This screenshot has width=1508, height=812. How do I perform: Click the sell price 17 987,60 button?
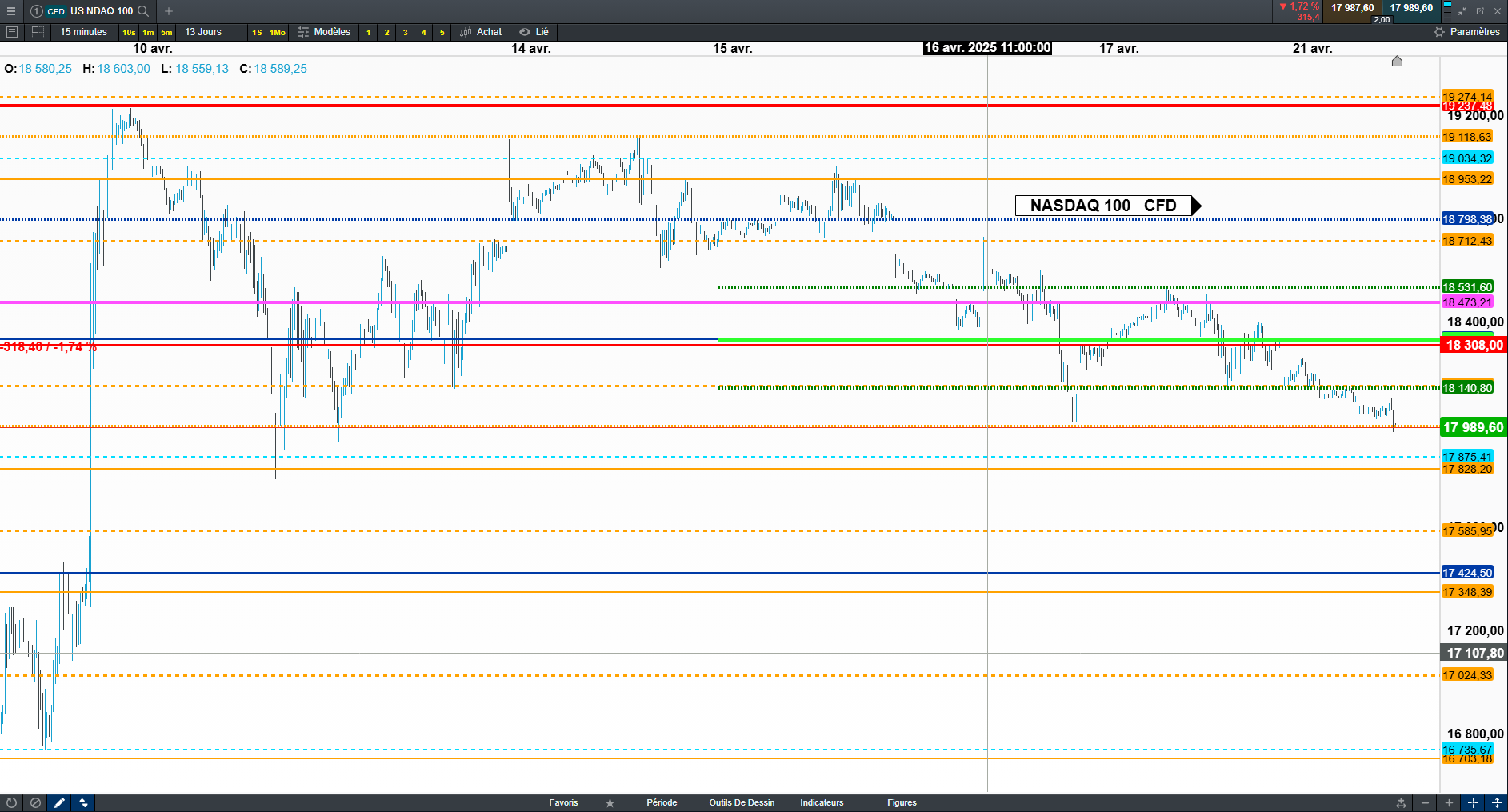coord(1353,8)
